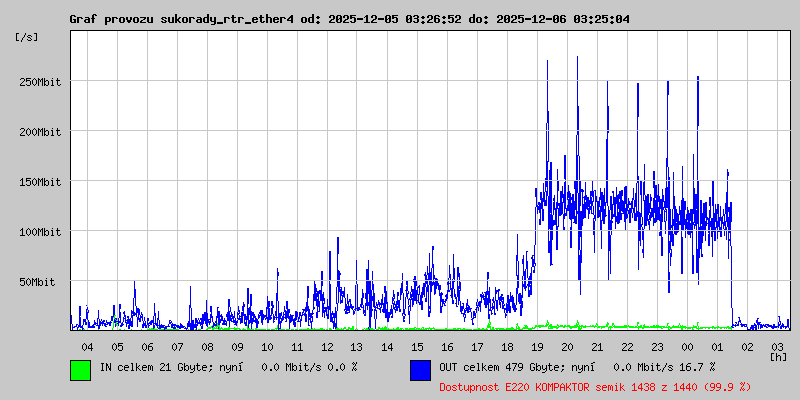Click hour label '14' on time axis
Viewport: 800px width, 400px height.
tap(387, 347)
